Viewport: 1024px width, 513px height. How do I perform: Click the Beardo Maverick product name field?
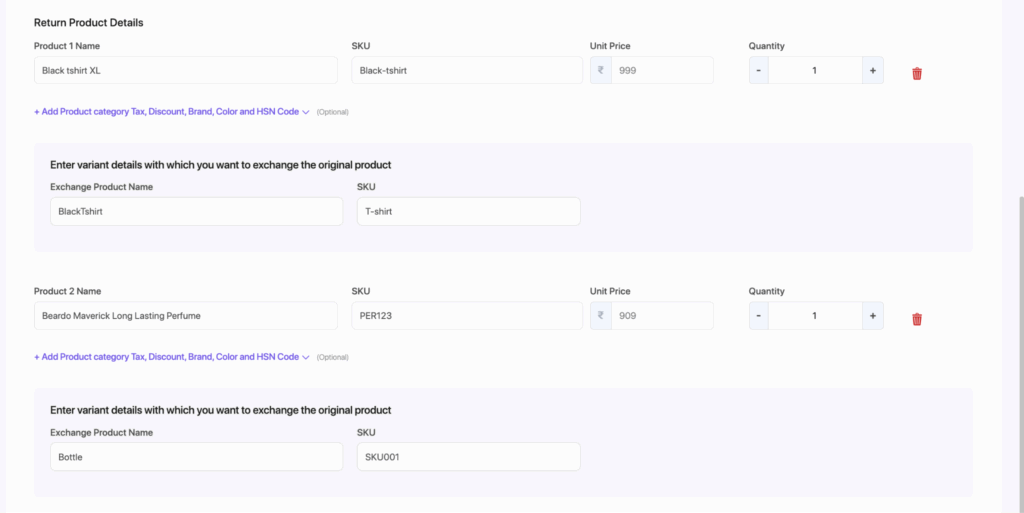pos(185,316)
